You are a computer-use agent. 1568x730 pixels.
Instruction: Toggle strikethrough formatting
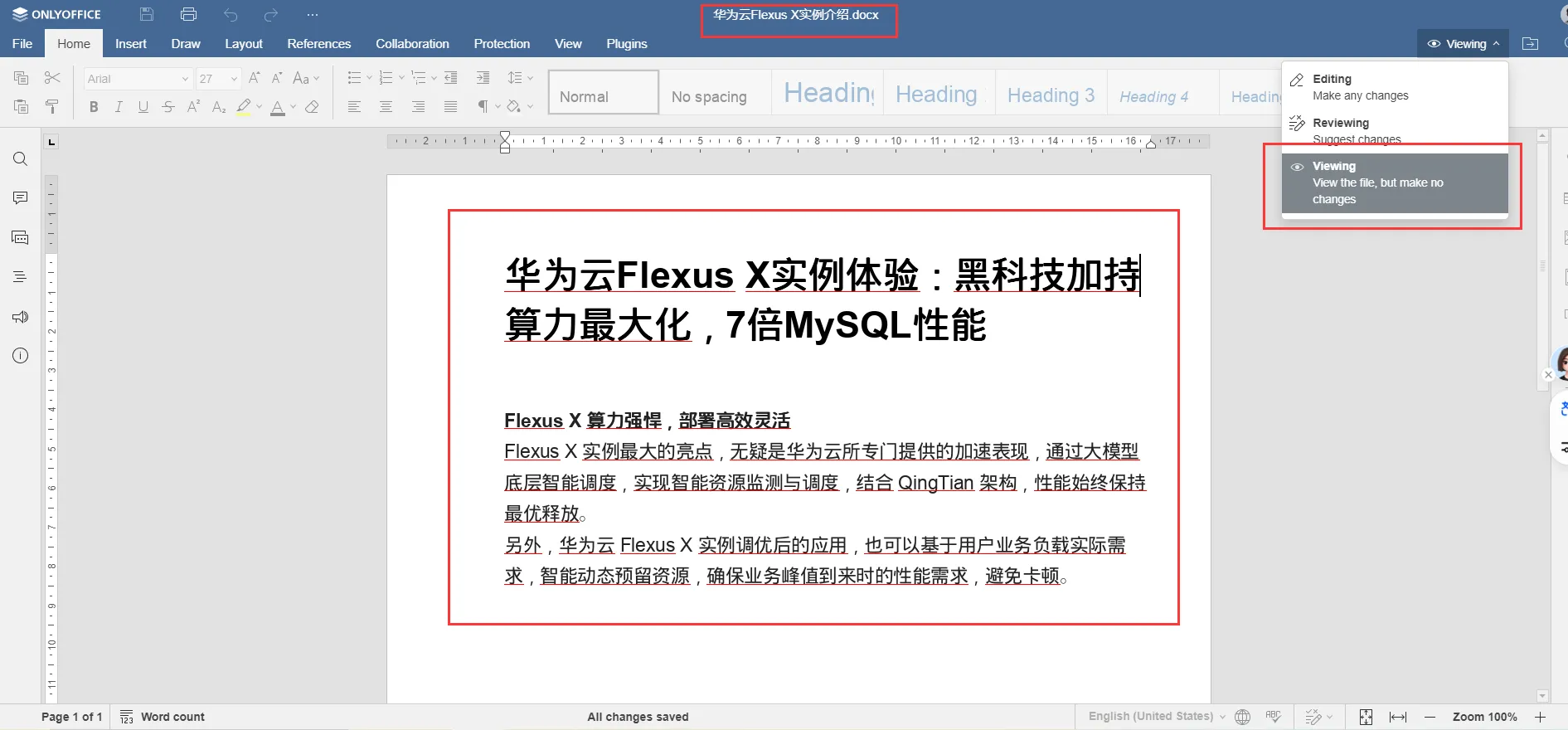tap(168, 107)
